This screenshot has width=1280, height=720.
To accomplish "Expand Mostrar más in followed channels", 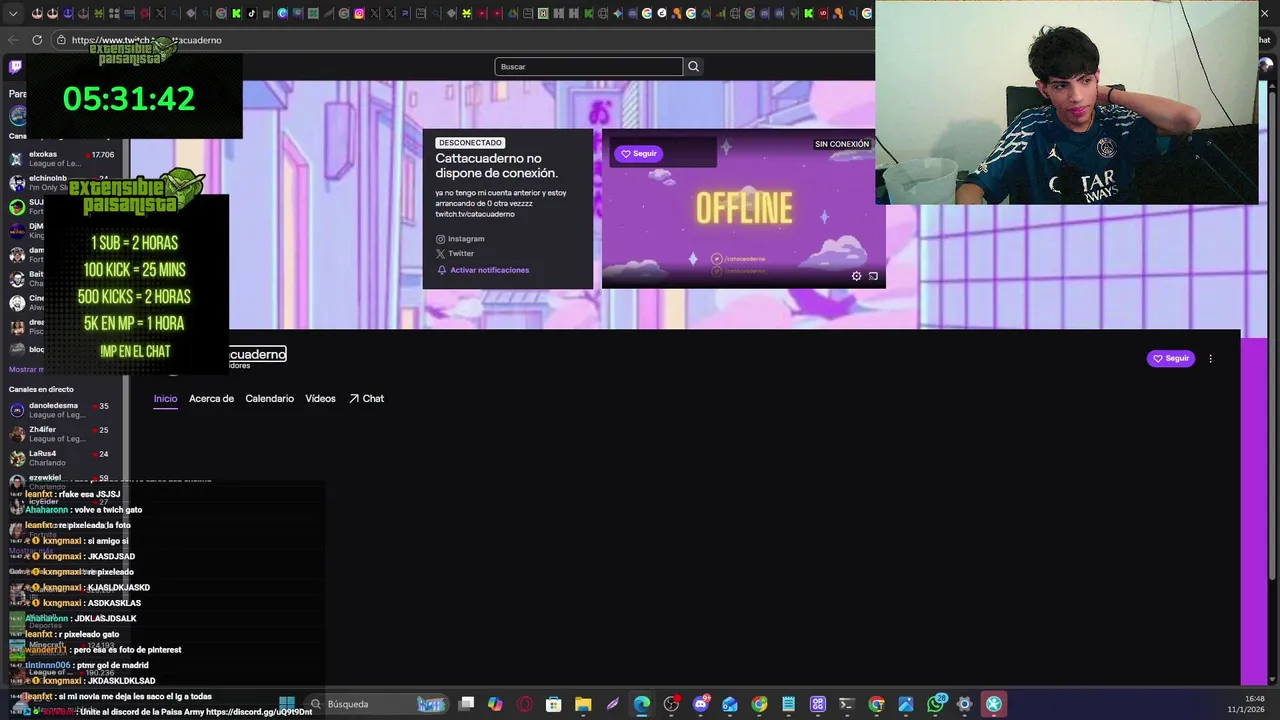I will coord(26,370).
